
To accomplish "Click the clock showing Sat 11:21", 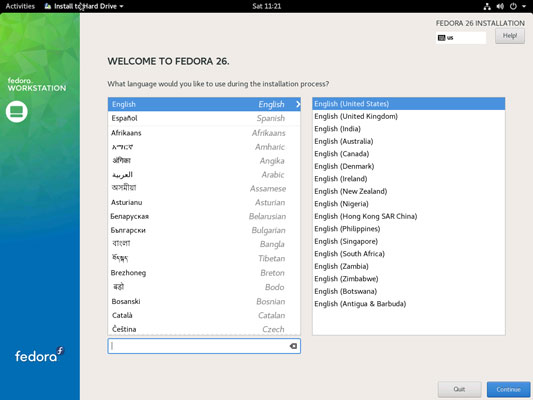I will tap(266, 6).
